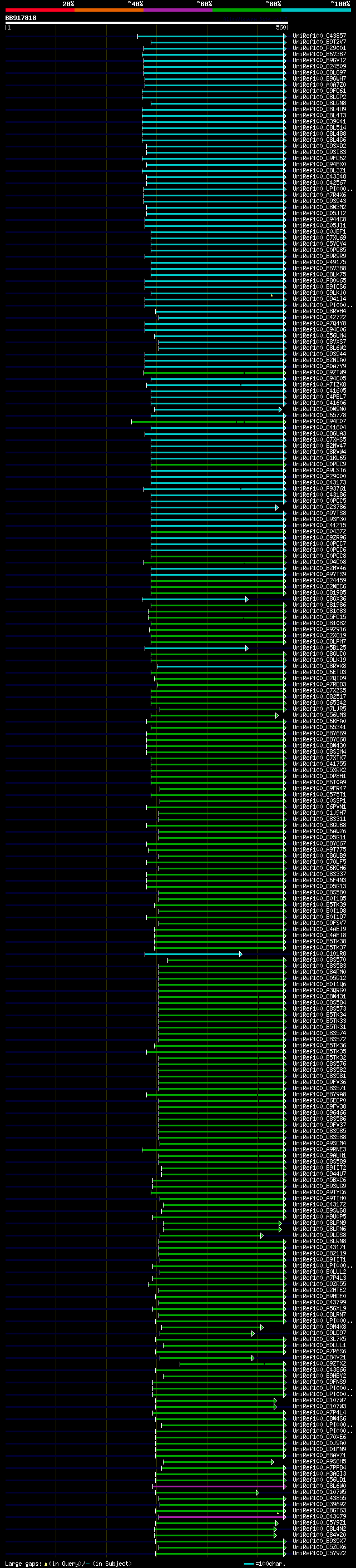This screenshot has height=1568, width=356.
Task: Open hit UniRef100_B9T2V7
Action: coord(319,42)
